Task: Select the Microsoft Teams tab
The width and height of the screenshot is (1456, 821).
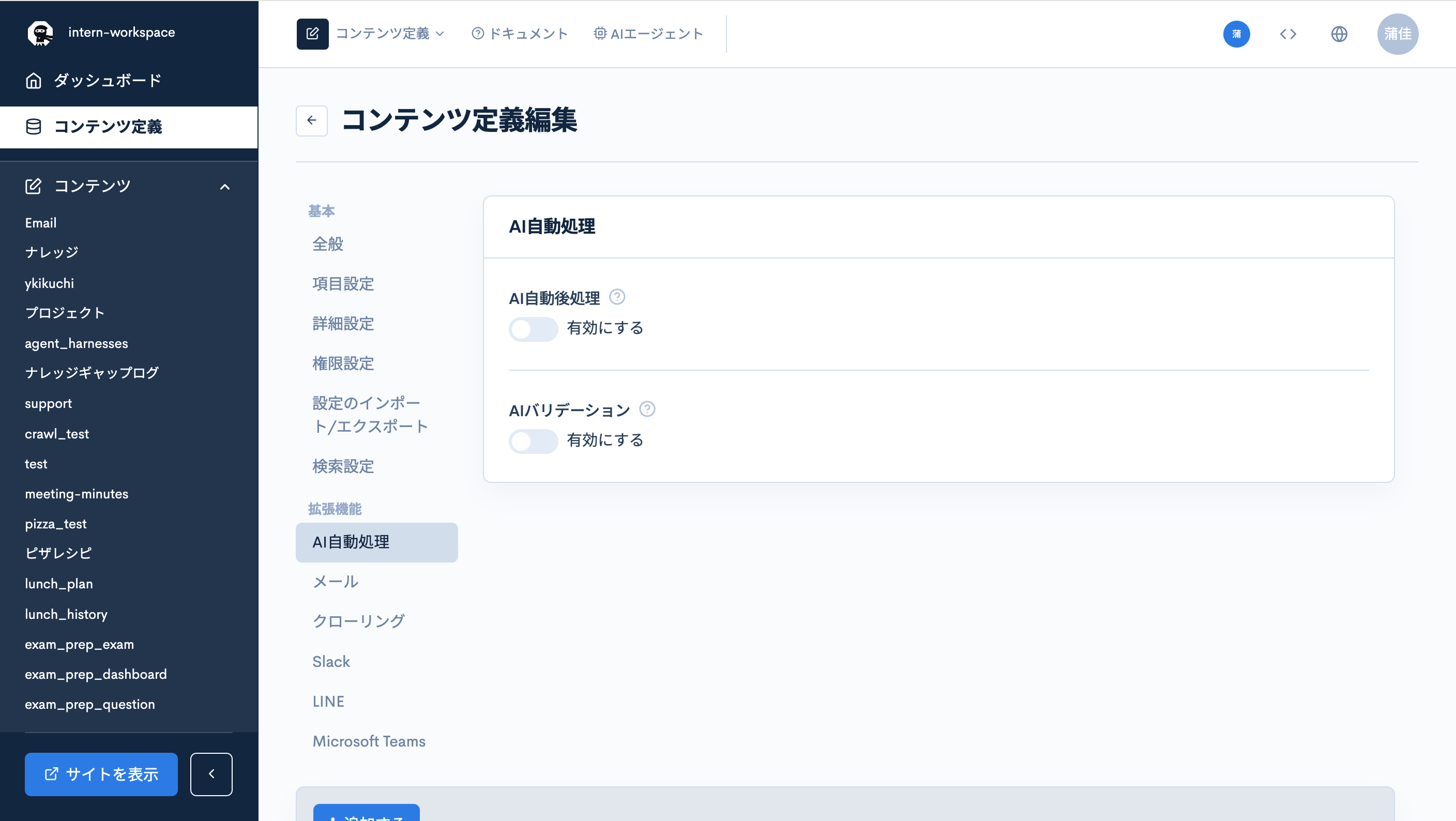Action: 376,741
